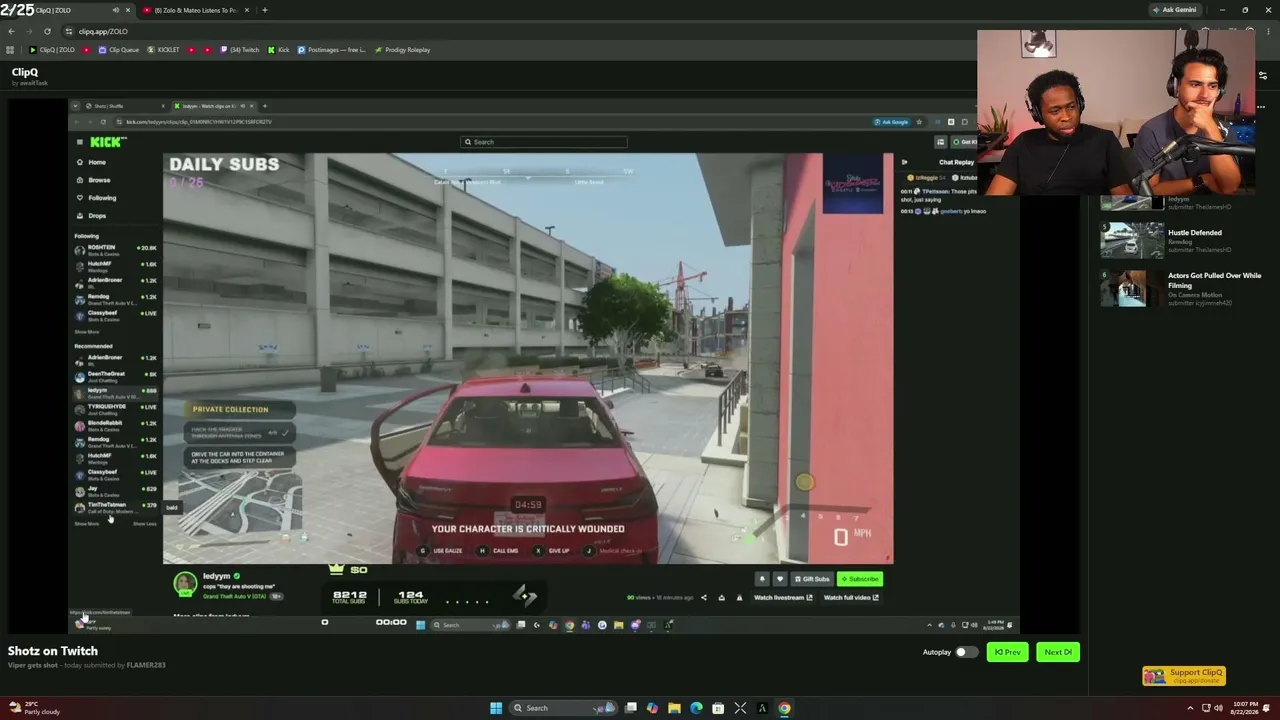Open the Hustle Defended clip thumbnail

[1132, 241]
